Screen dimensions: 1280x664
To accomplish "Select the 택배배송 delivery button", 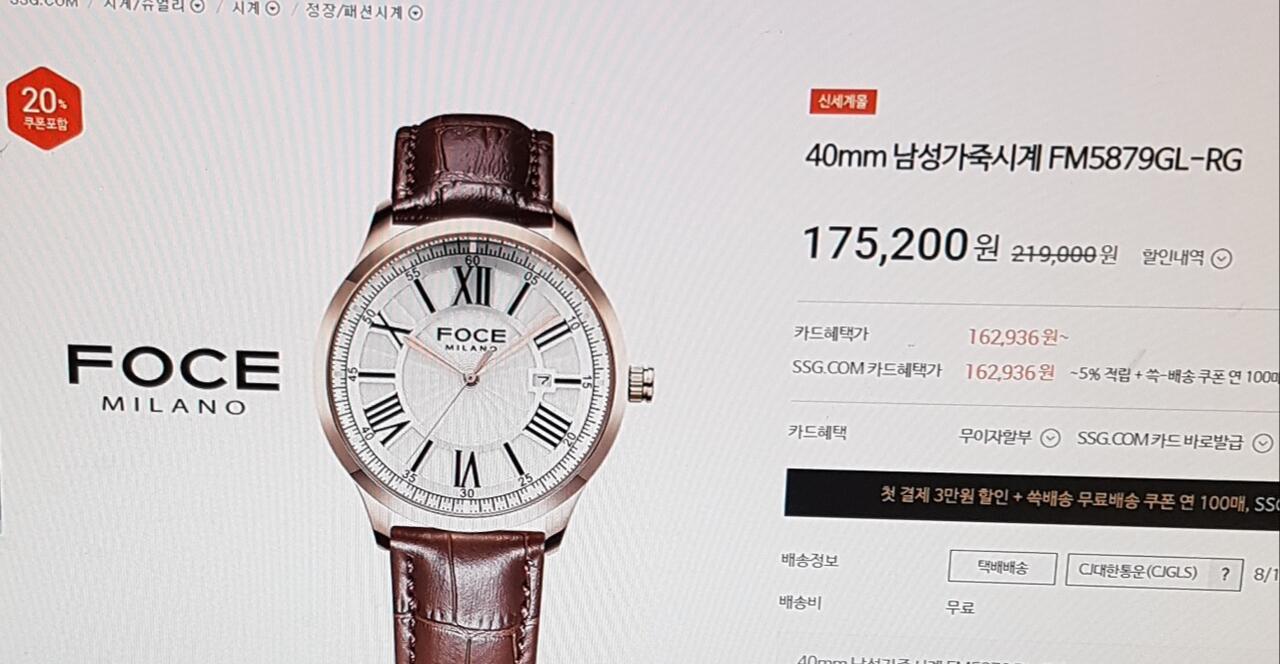I will tap(1002, 567).
